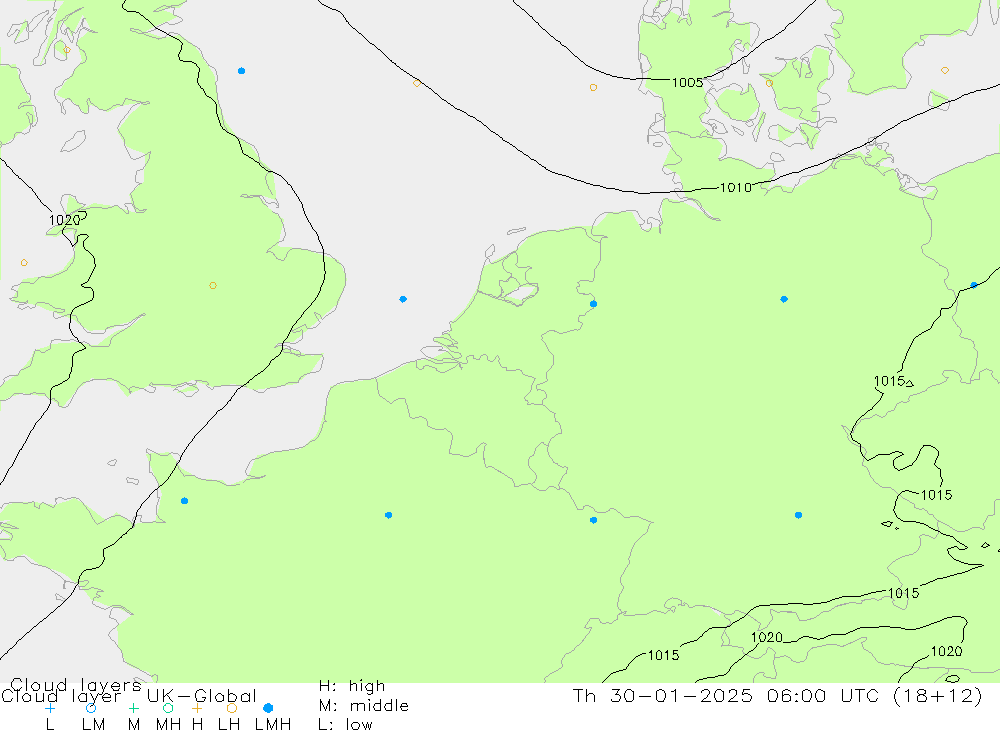Select the 'L: low' legend text
Viewport: 1000px width, 733px height.
[x=345, y=725]
